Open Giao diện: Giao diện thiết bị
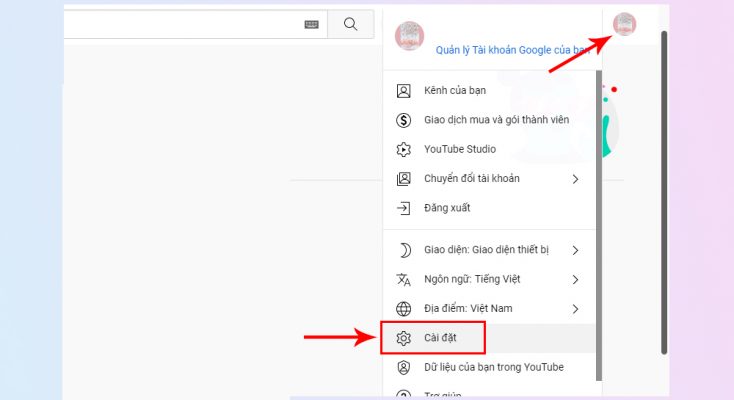 point(489,250)
